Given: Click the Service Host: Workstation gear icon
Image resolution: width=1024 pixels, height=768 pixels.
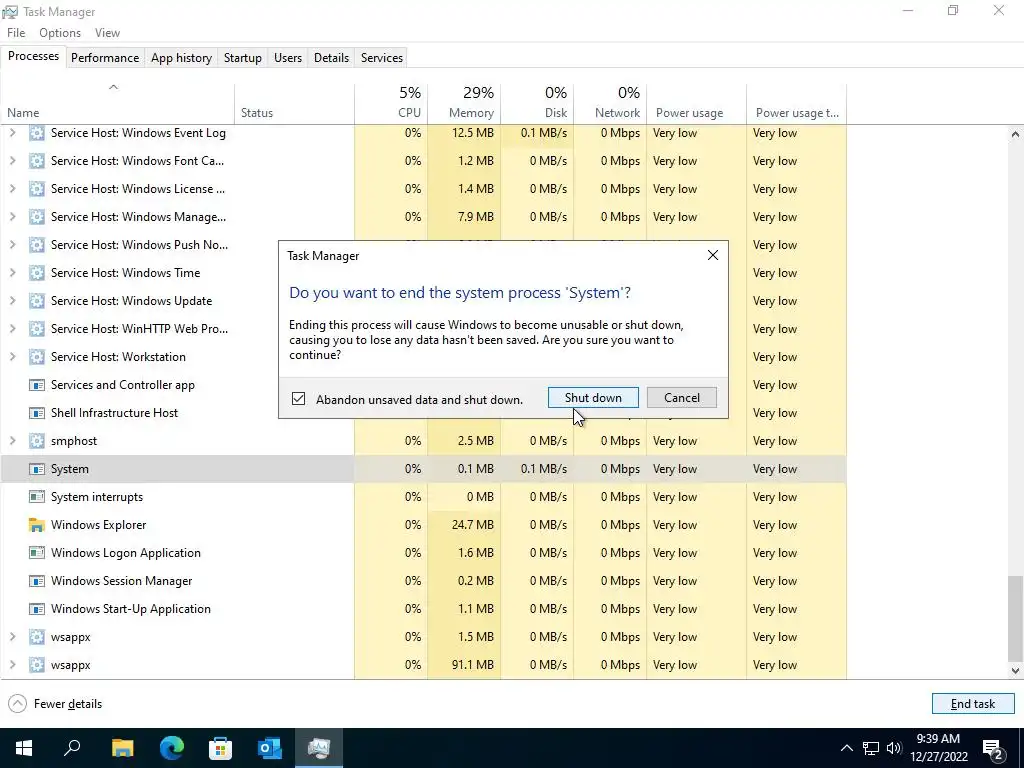Looking at the screenshot, I should [x=37, y=357].
